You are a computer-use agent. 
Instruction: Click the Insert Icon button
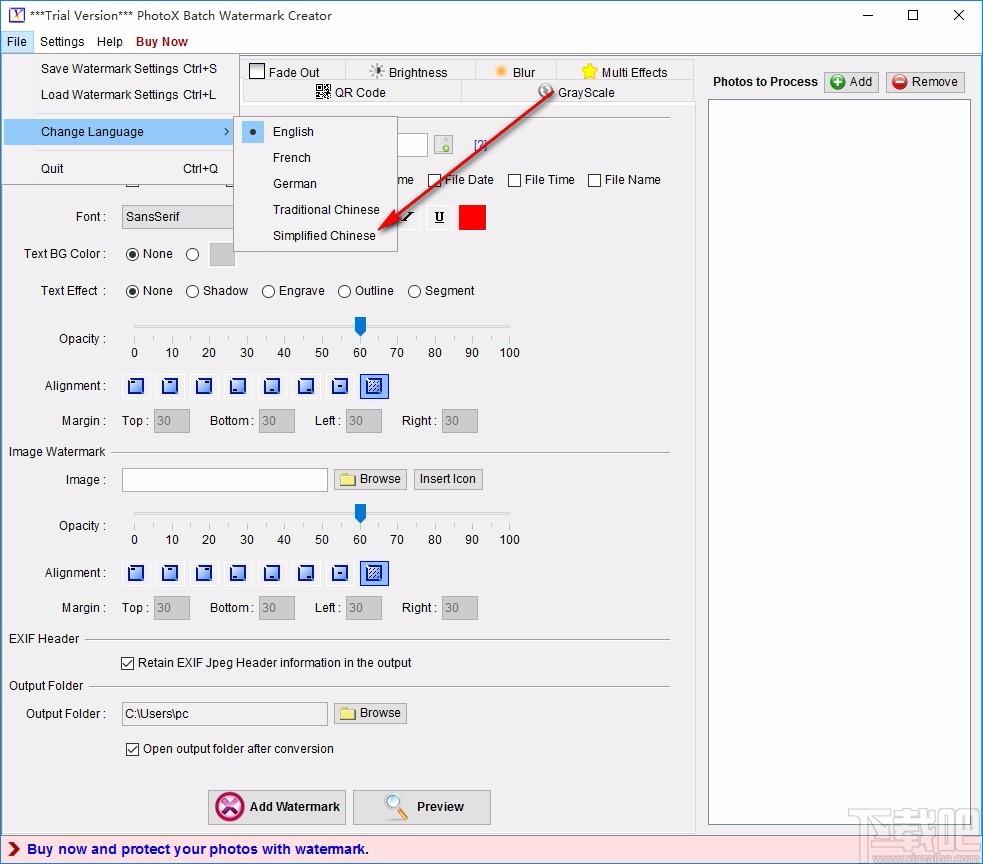coord(448,480)
